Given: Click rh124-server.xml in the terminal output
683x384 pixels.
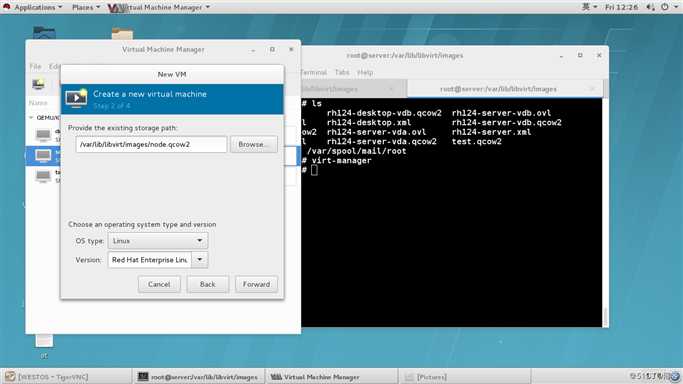Looking at the screenshot, I should (491, 132).
